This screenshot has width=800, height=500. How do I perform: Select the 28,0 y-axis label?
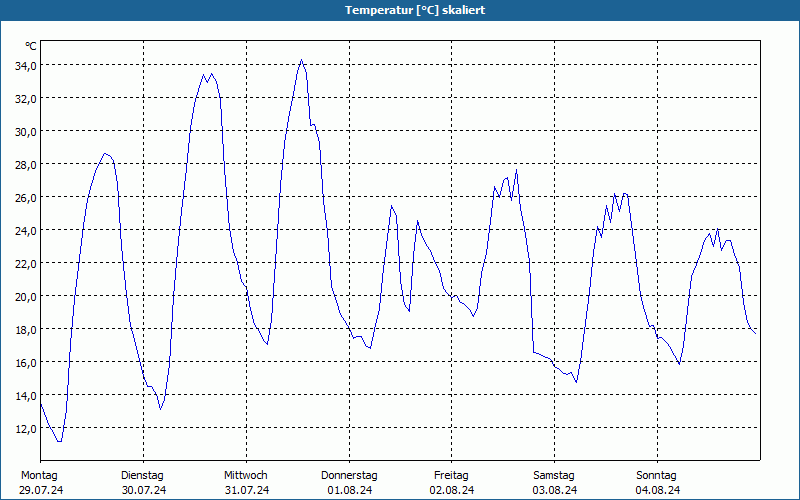(25, 164)
